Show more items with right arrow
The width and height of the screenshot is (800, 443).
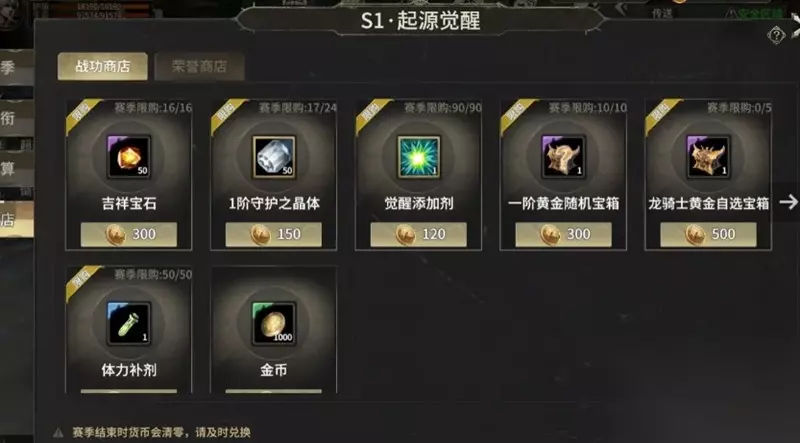coord(788,202)
